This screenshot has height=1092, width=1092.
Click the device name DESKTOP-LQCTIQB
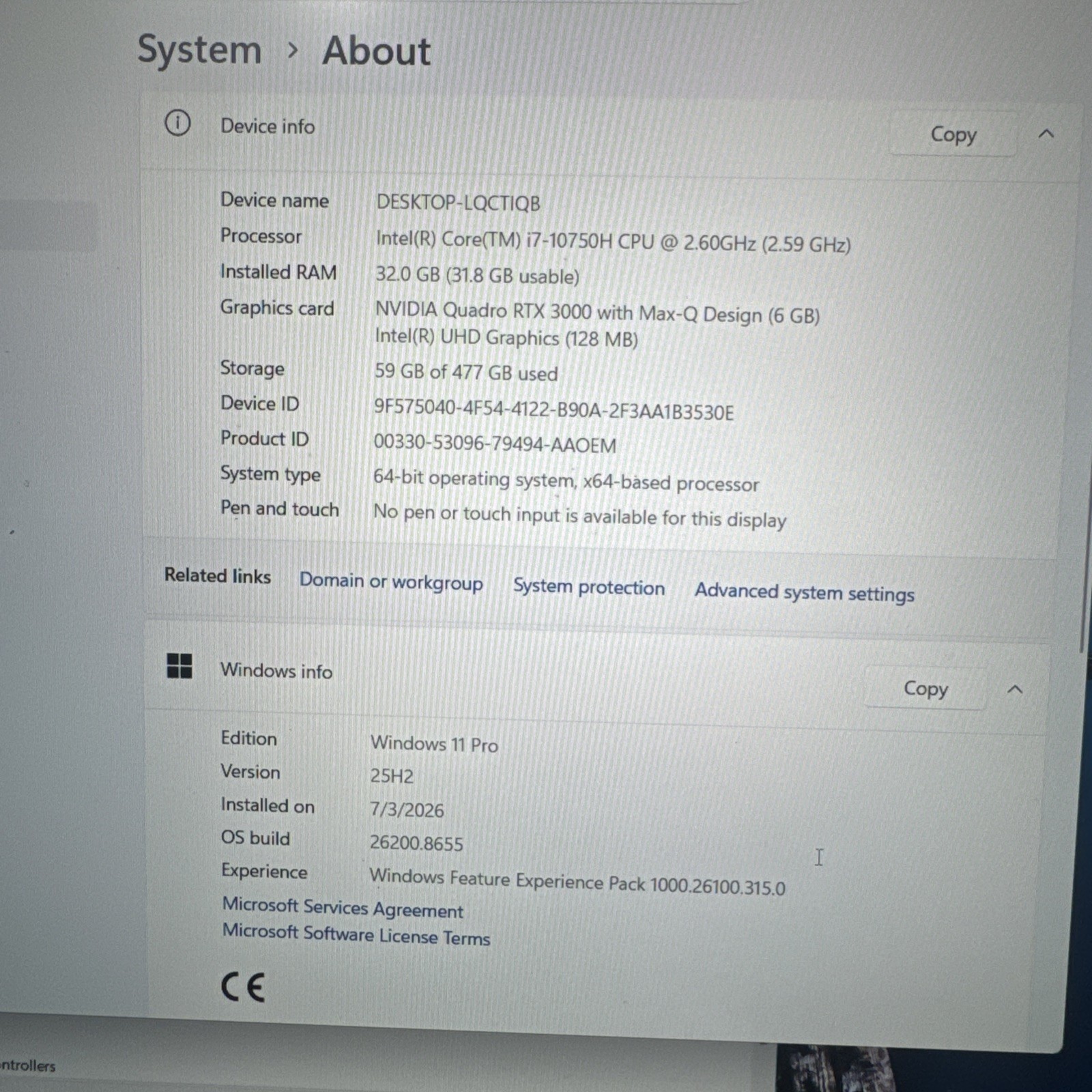click(x=458, y=203)
